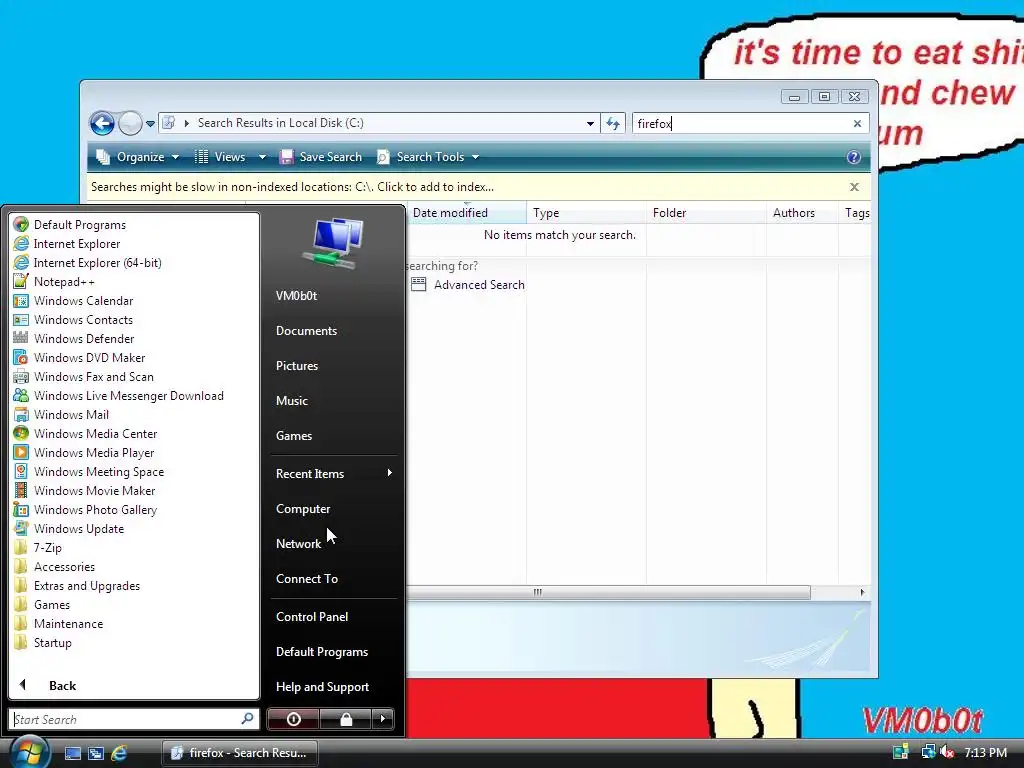Open the Recent Items submenu
The width and height of the screenshot is (1024, 768).
tap(334, 473)
